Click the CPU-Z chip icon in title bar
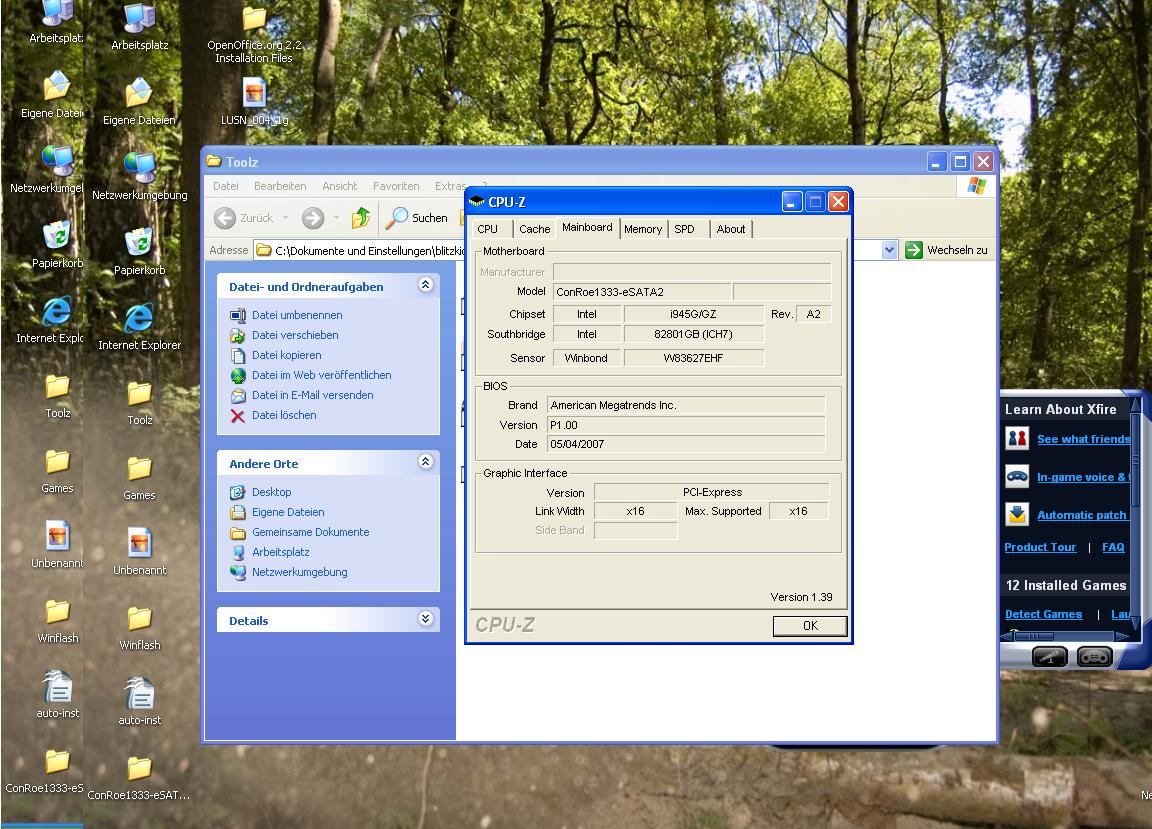The image size is (1152, 829). point(476,201)
